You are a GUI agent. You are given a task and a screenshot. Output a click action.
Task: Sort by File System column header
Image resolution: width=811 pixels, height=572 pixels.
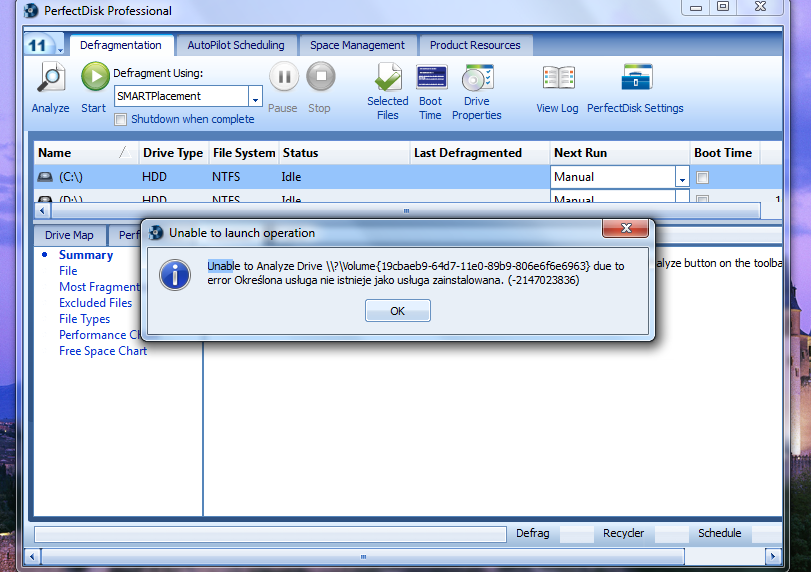coord(244,153)
